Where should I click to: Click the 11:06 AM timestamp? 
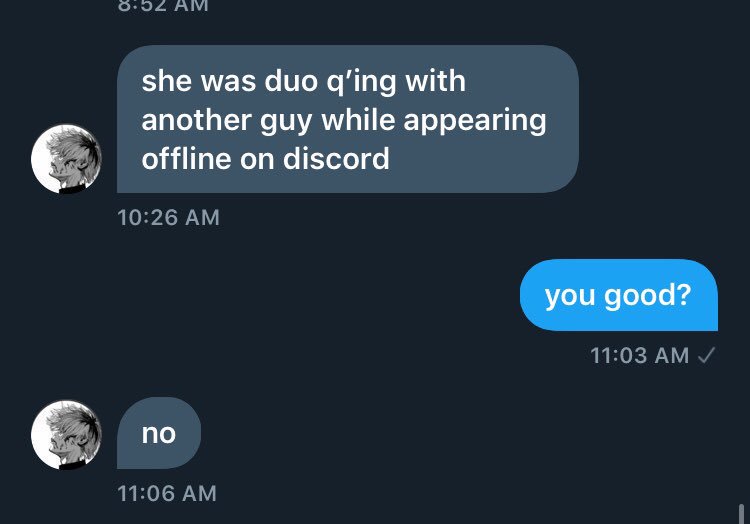(x=167, y=493)
